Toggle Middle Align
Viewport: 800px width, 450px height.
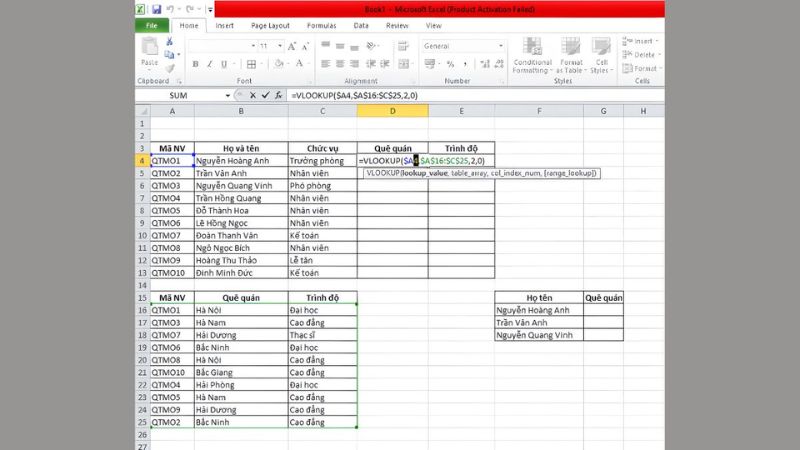point(340,46)
